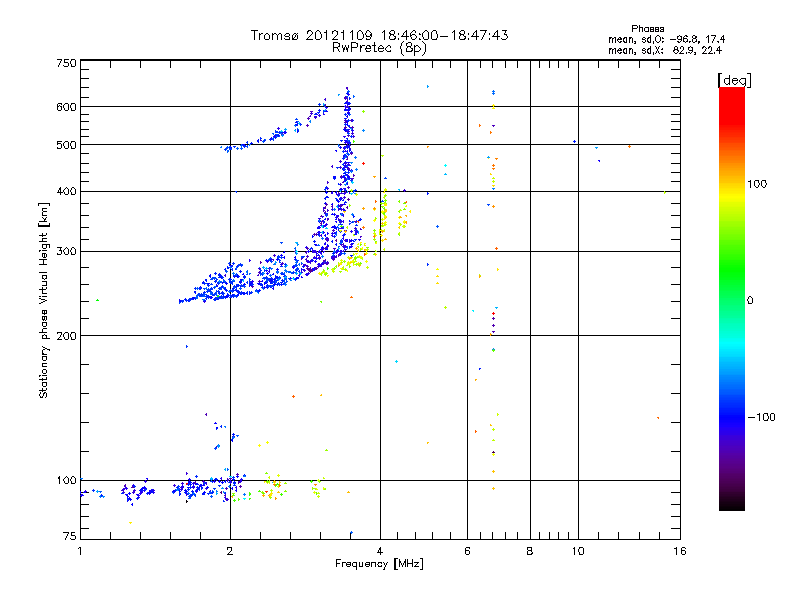Image resolution: width=800 pixels, height=600 pixels.
Task: Click the y-axis tick label "750"
Action: pos(66,63)
